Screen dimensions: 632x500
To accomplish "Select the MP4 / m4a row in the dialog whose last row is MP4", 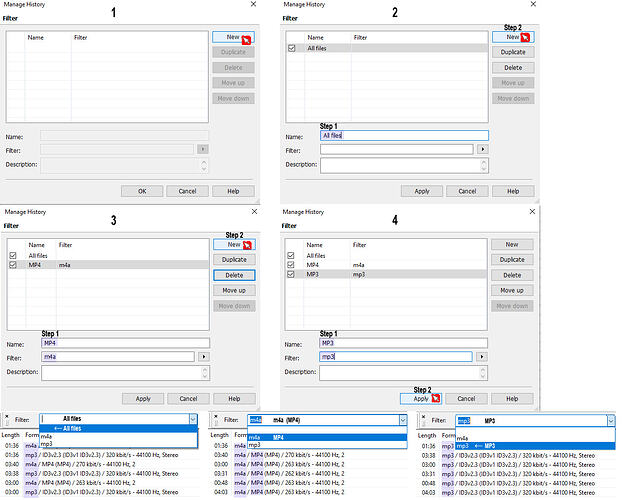I will [x=108, y=265].
